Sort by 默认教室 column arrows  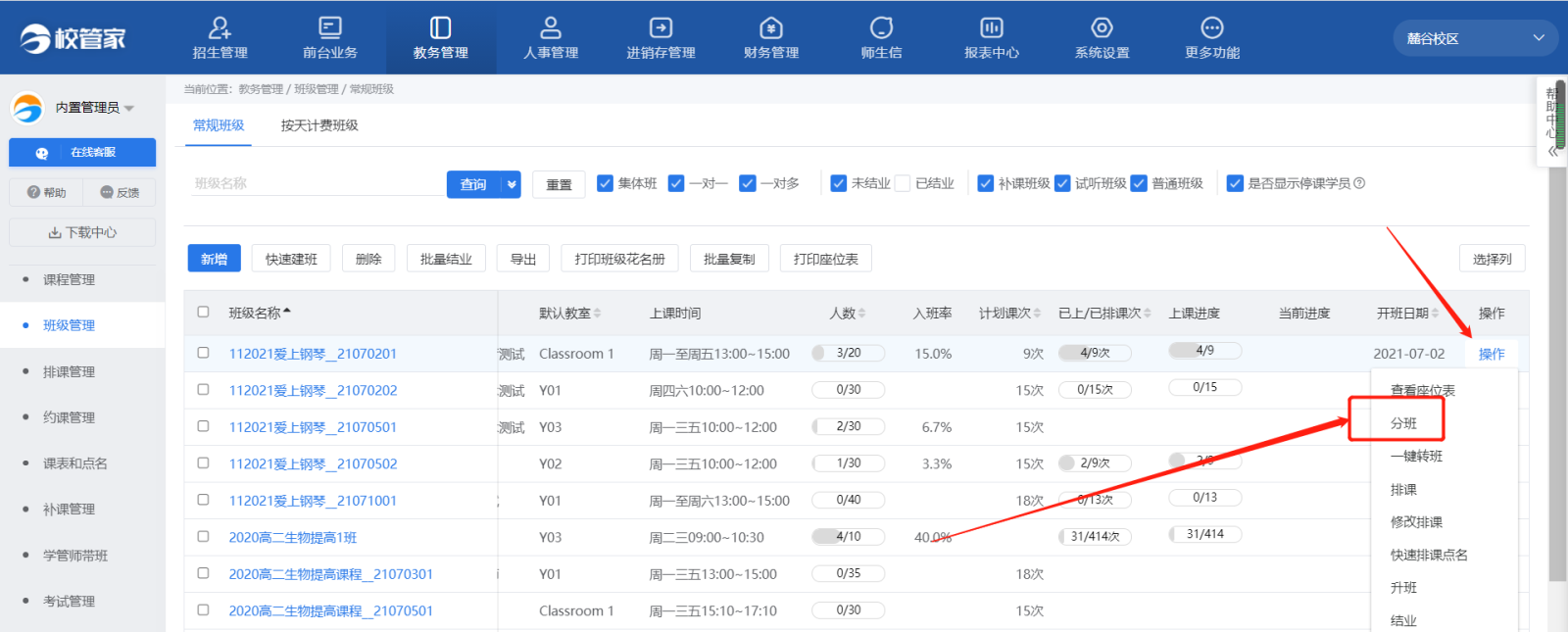597,314
